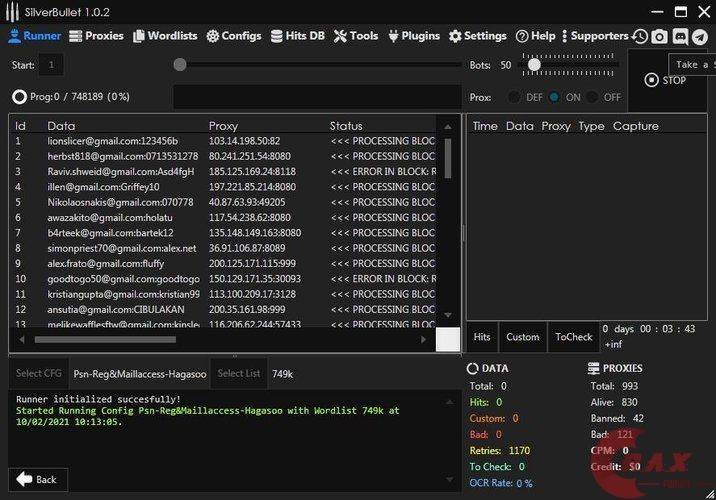Click the Status column header
The height and width of the screenshot is (500, 716).
coord(346,126)
